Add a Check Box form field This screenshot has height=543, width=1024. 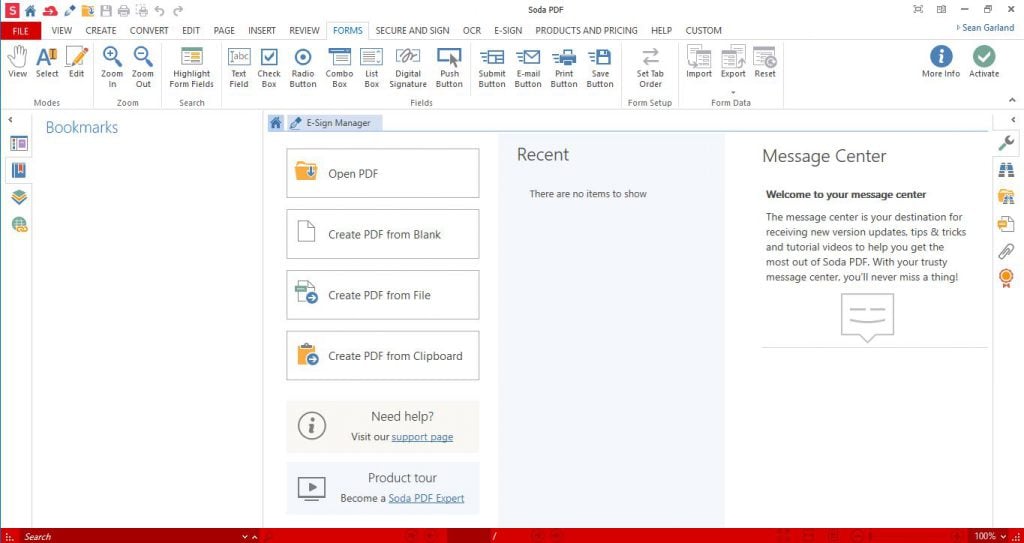point(269,67)
